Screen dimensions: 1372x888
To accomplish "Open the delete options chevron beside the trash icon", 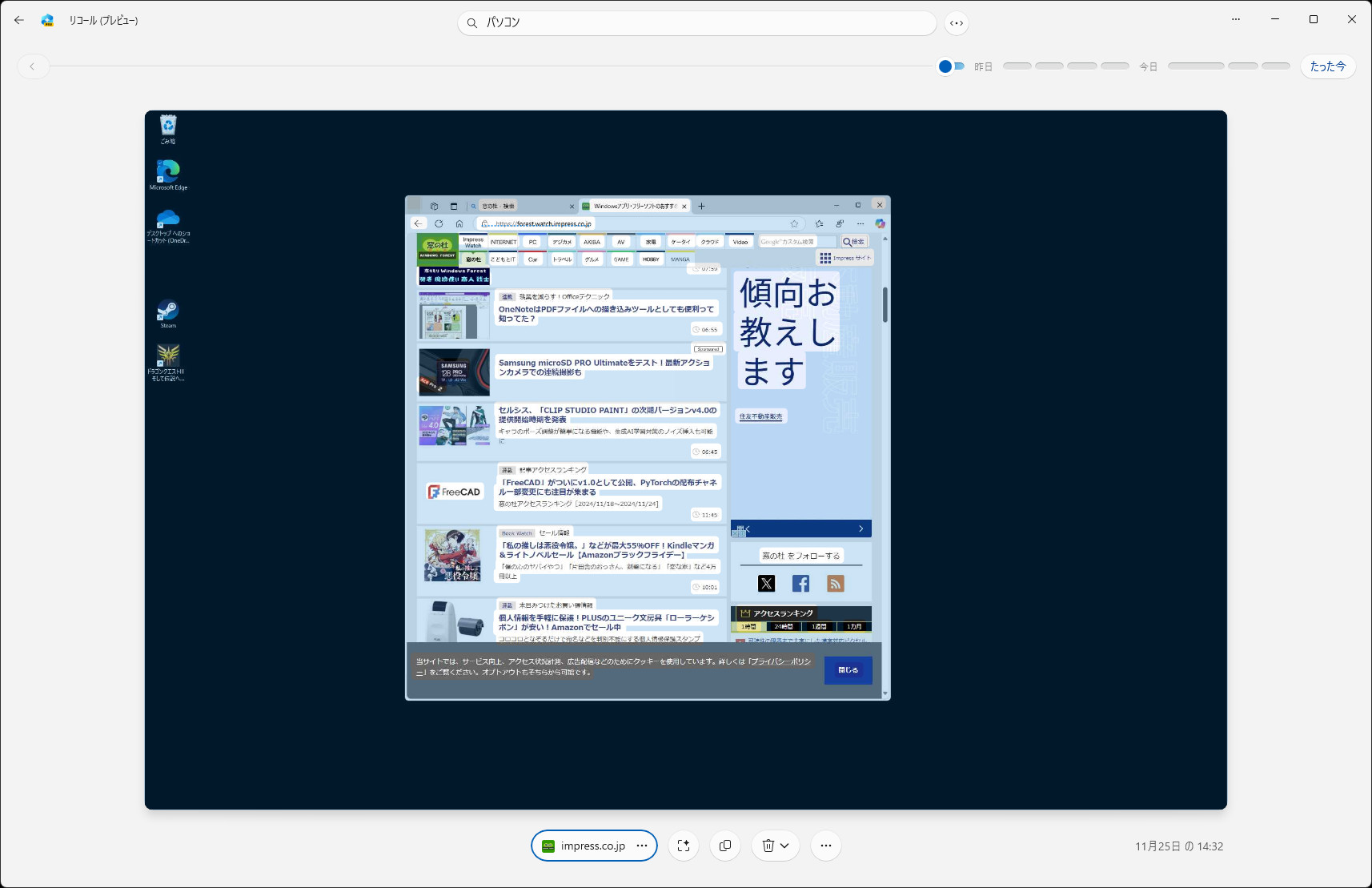I will coord(785,846).
